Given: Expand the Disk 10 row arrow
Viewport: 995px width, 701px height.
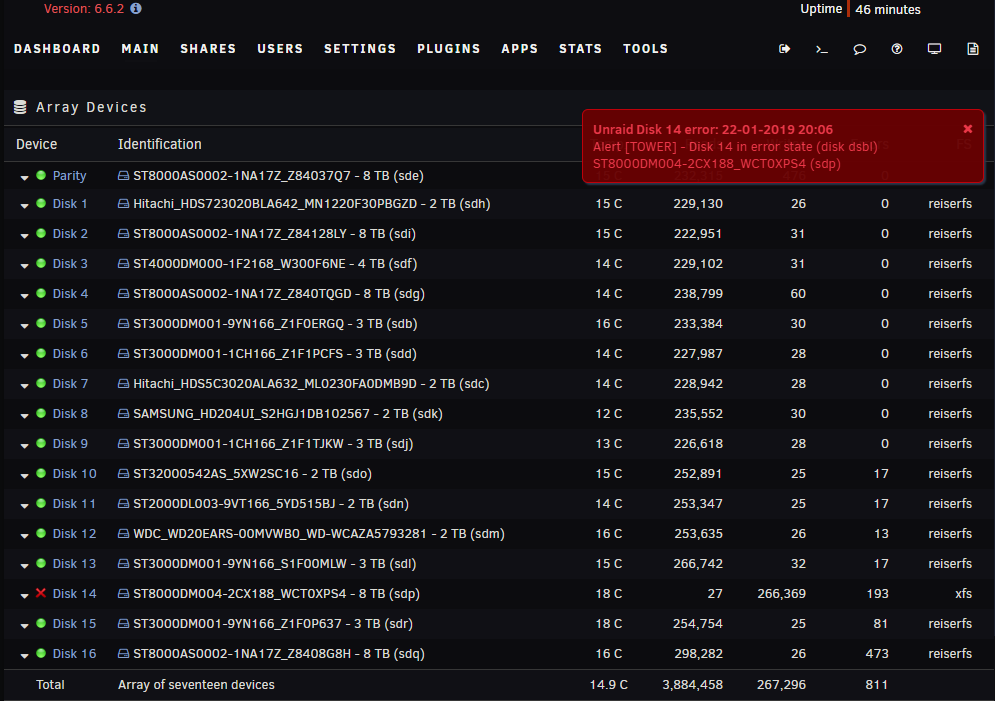Looking at the screenshot, I should point(24,476).
